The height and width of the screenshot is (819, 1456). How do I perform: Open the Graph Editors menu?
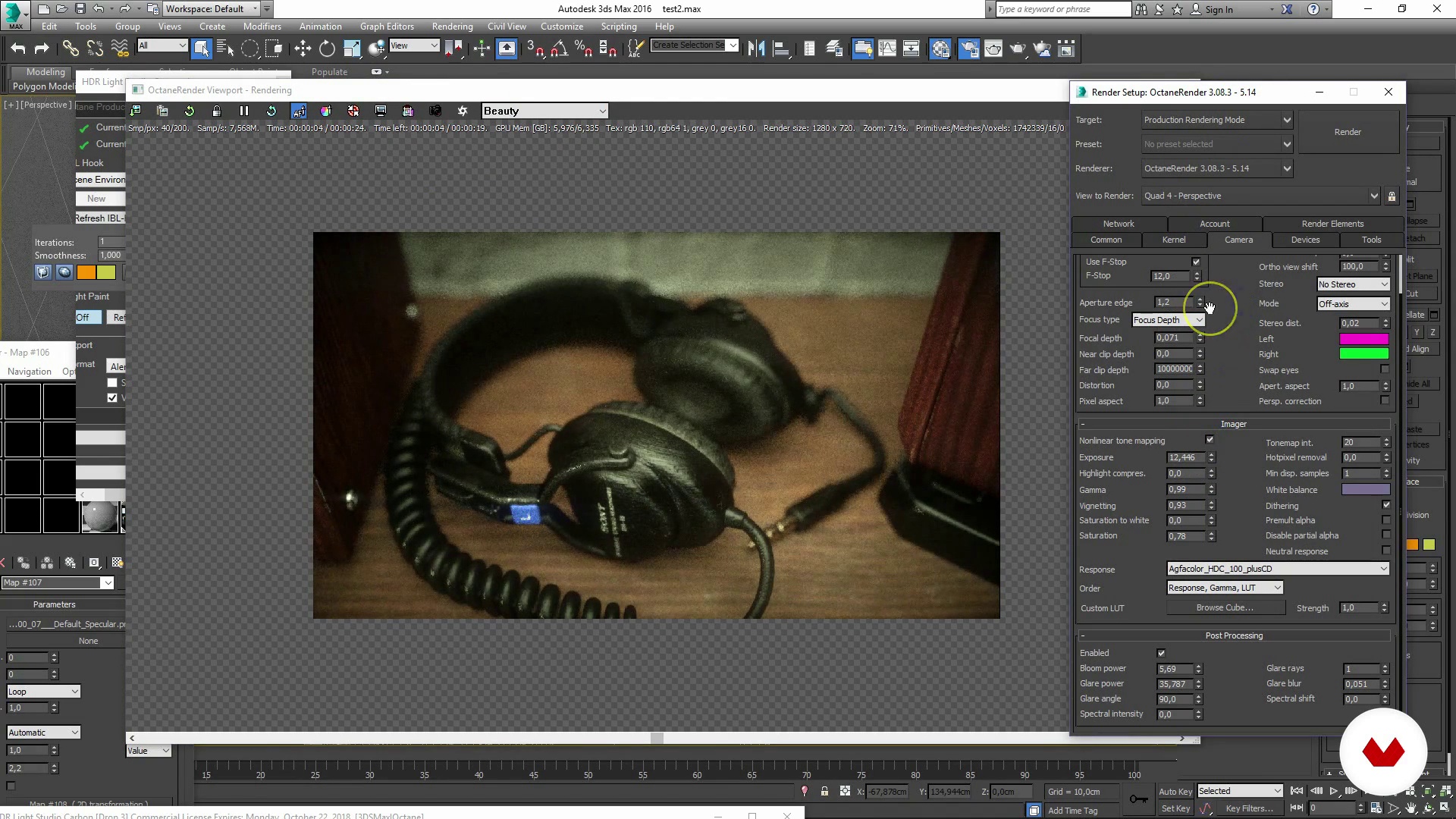point(387,27)
